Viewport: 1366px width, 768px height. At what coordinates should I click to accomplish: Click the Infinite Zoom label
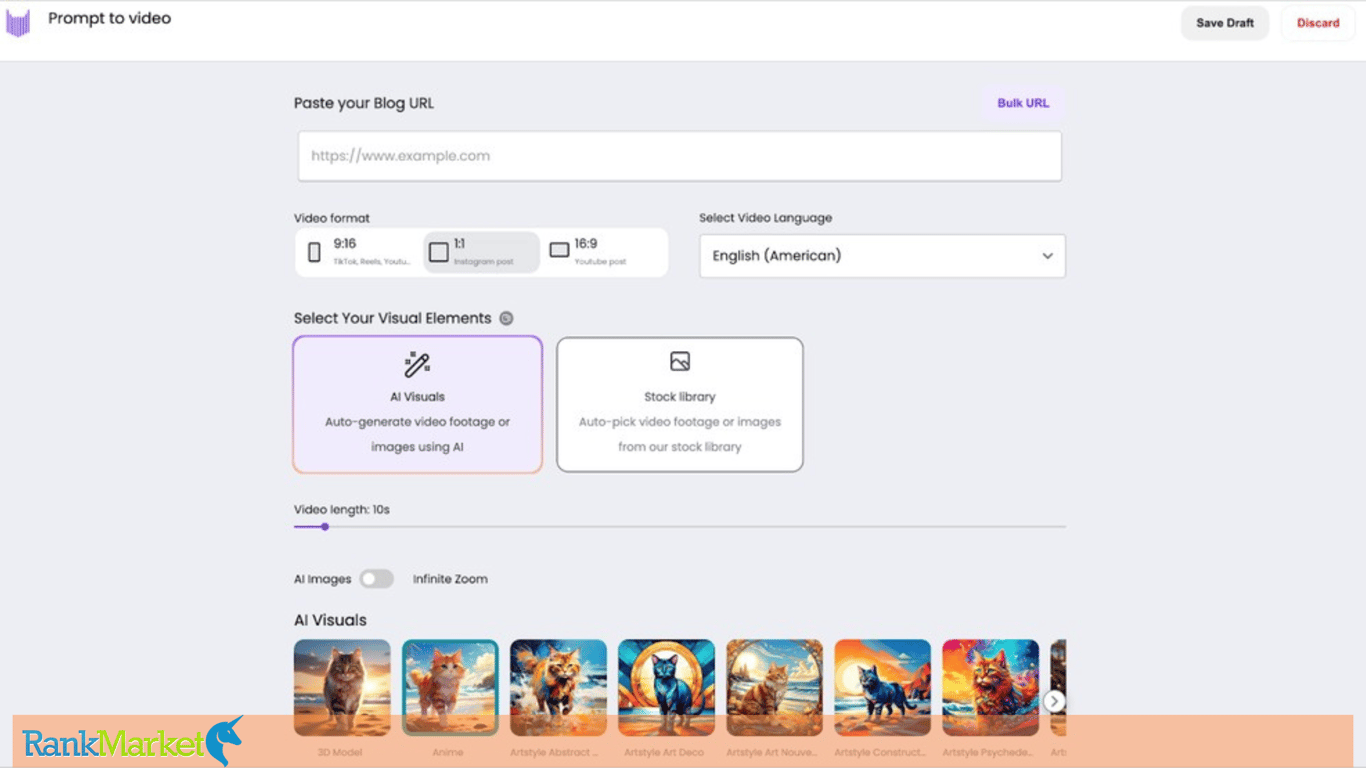(450, 579)
